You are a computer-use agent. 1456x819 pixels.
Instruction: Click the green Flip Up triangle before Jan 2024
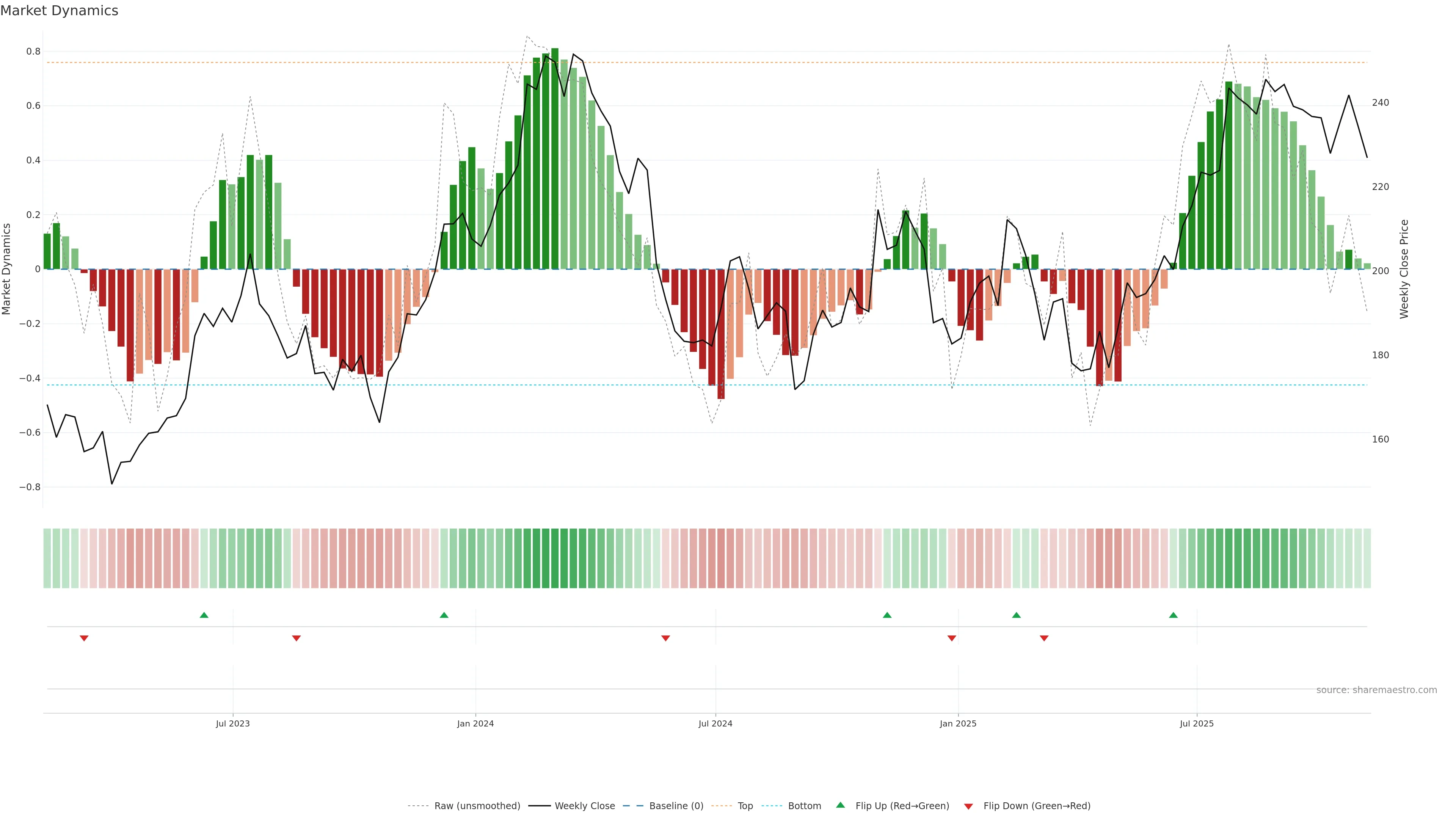(444, 615)
